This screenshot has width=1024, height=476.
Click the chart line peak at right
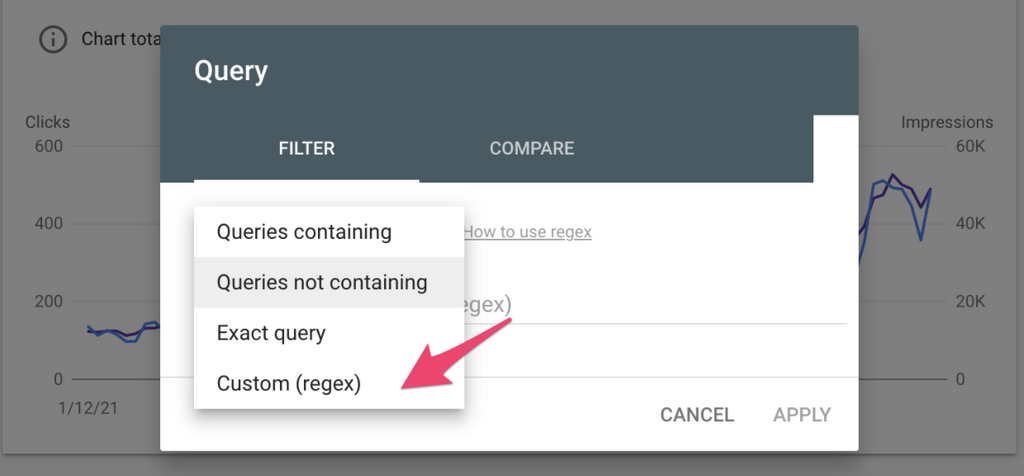[x=892, y=177]
